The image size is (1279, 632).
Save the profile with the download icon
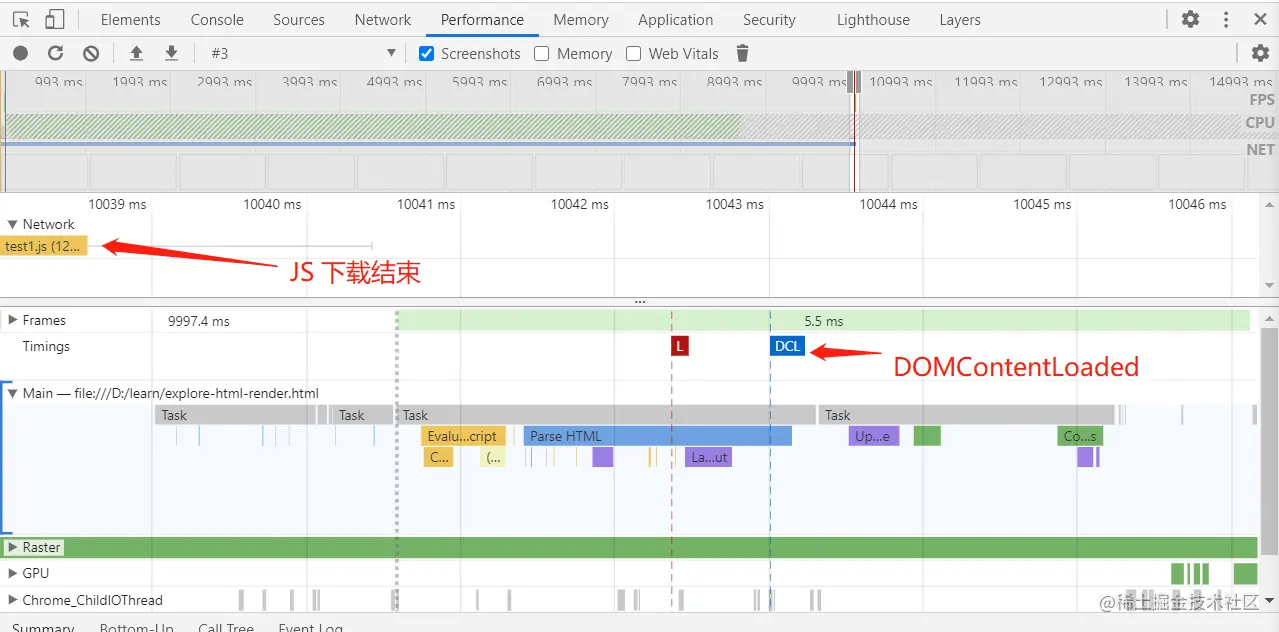point(171,53)
